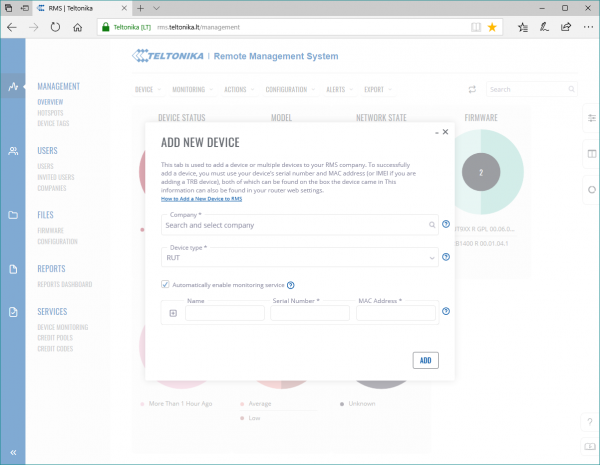600x465 pixels.
Task: Click the Firmware donut chart center
Action: point(481,172)
